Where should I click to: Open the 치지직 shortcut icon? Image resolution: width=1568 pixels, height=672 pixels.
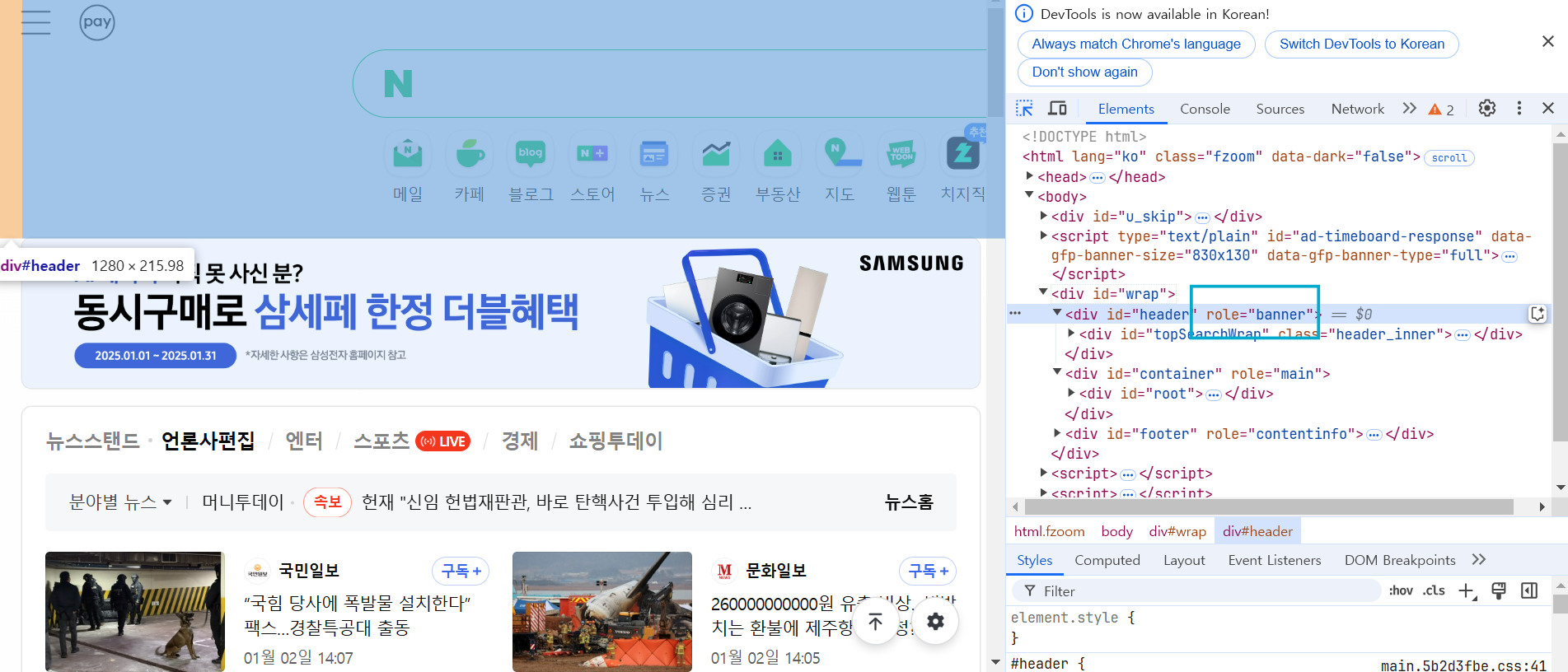pyautogui.click(x=963, y=153)
